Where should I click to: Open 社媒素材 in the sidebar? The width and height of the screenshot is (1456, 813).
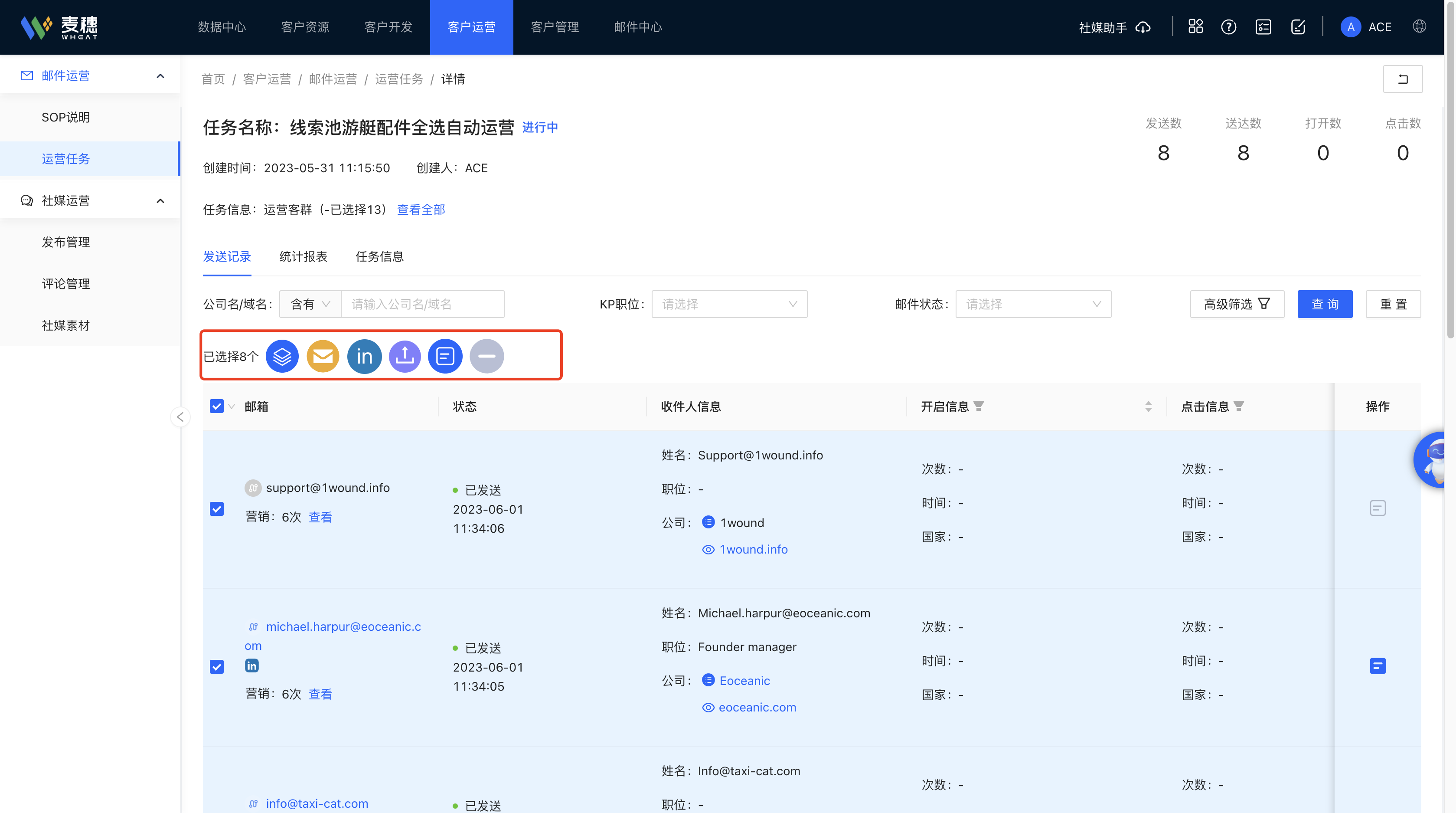pyautogui.click(x=65, y=326)
